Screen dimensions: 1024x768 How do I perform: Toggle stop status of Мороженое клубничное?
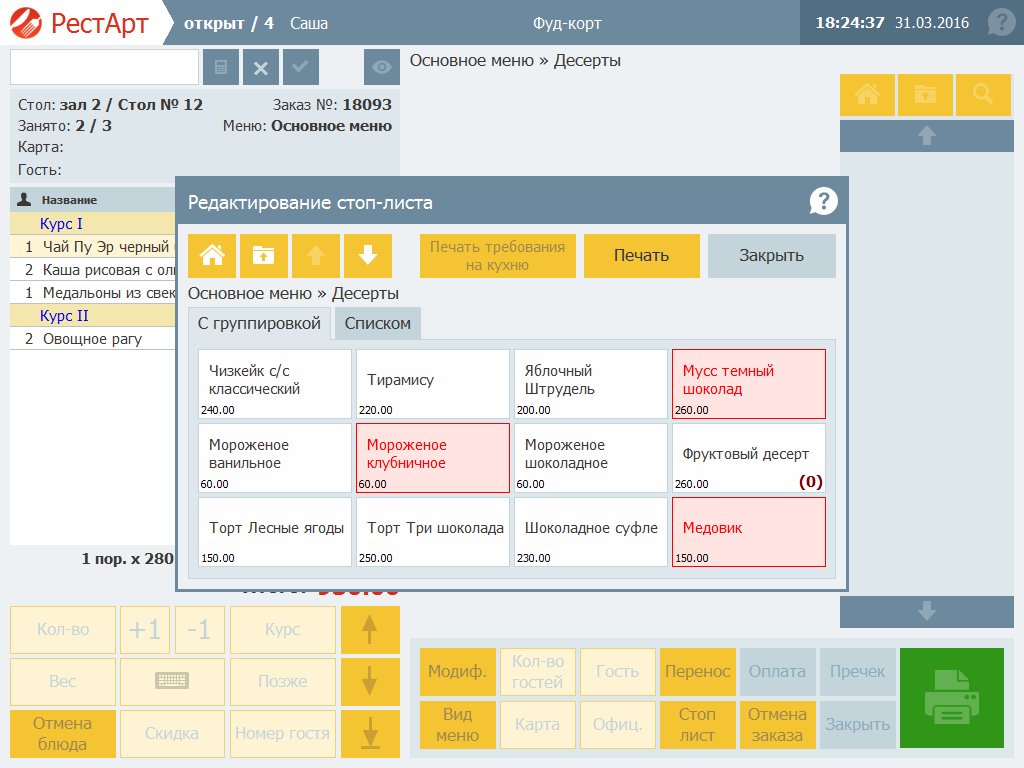point(432,458)
